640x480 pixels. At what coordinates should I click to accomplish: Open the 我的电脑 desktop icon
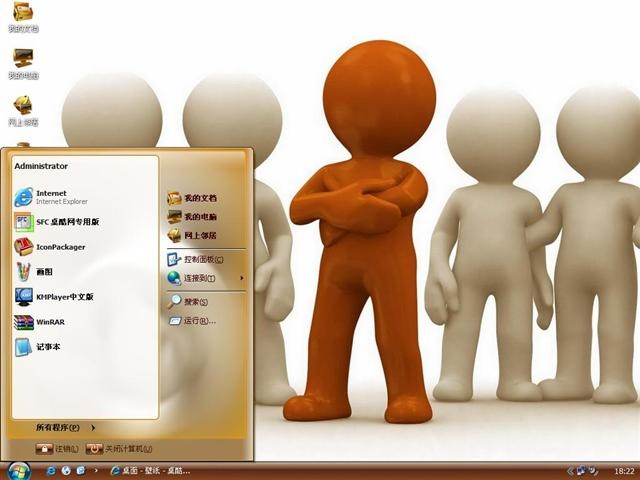point(22,62)
